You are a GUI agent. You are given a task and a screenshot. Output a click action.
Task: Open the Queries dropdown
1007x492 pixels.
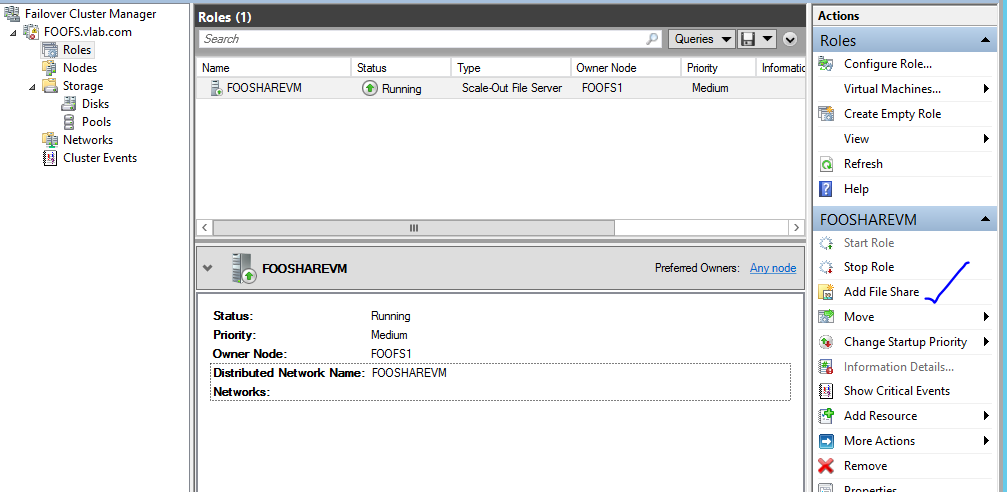pos(701,39)
